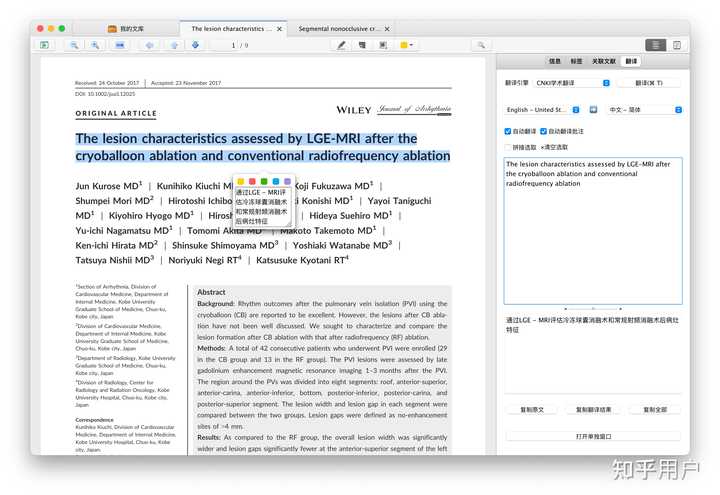Pick blue swatch in highlight popup

[x=276, y=181]
